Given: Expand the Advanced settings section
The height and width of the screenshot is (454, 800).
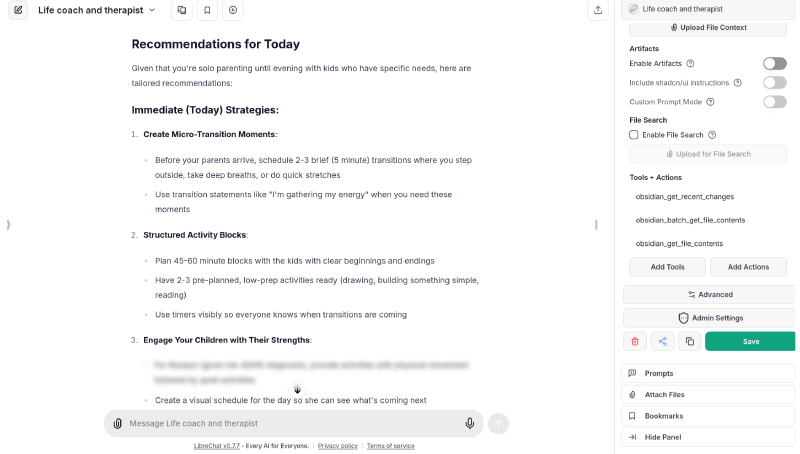Looking at the screenshot, I should (709, 294).
